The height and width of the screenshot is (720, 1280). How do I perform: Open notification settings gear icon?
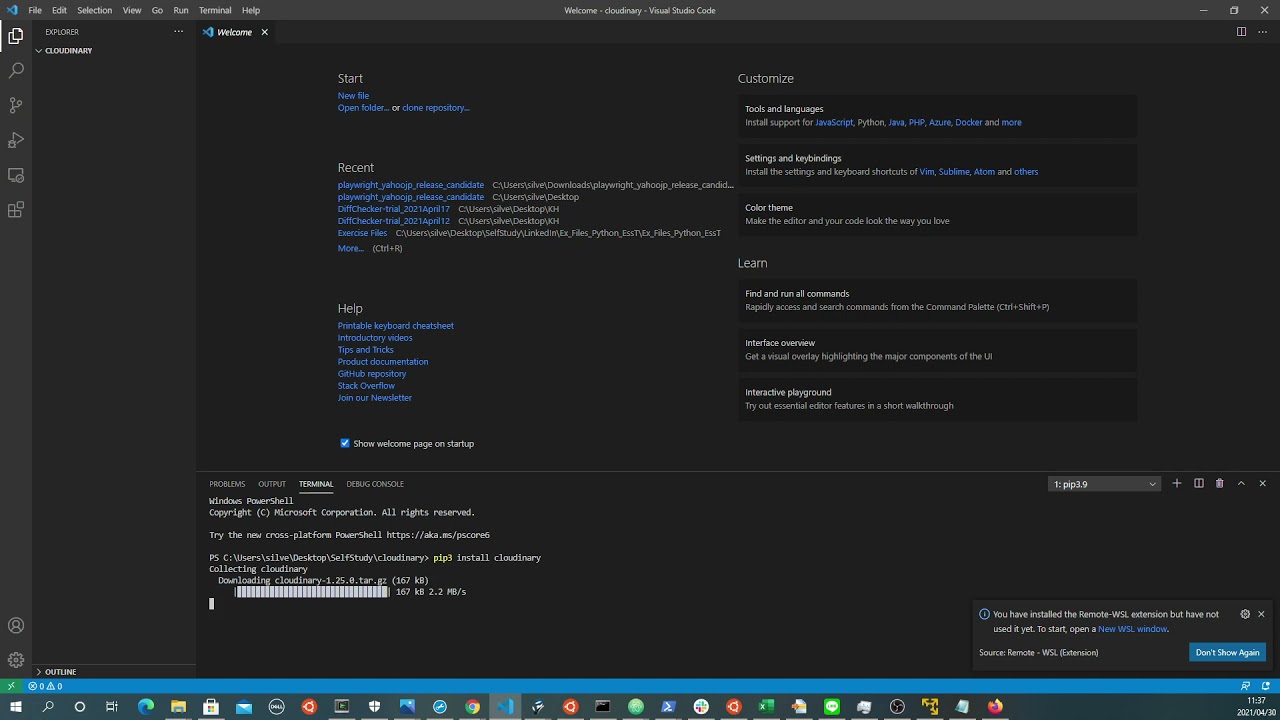pos(1245,614)
